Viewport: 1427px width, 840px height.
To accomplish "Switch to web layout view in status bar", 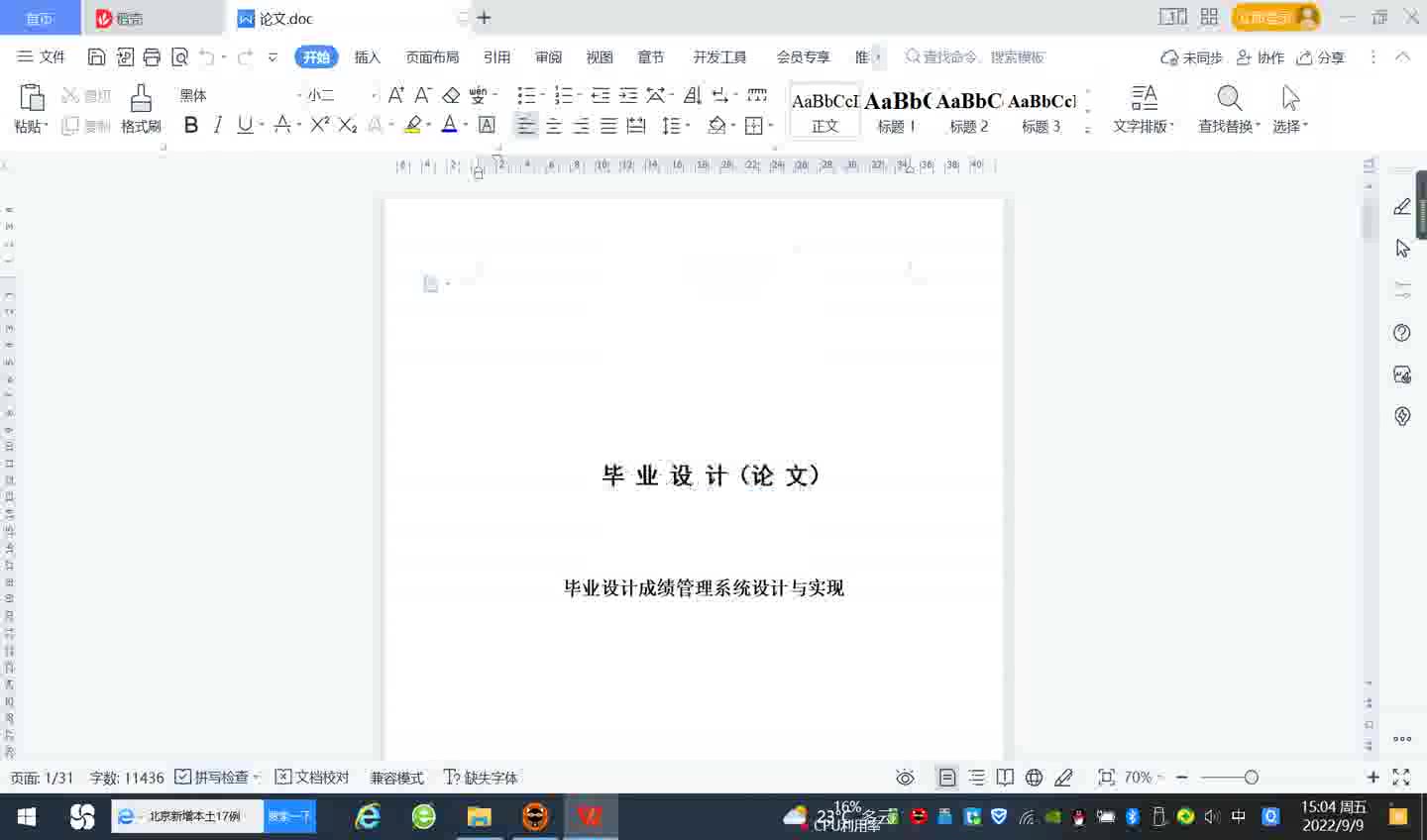I will tap(1034, 778).
